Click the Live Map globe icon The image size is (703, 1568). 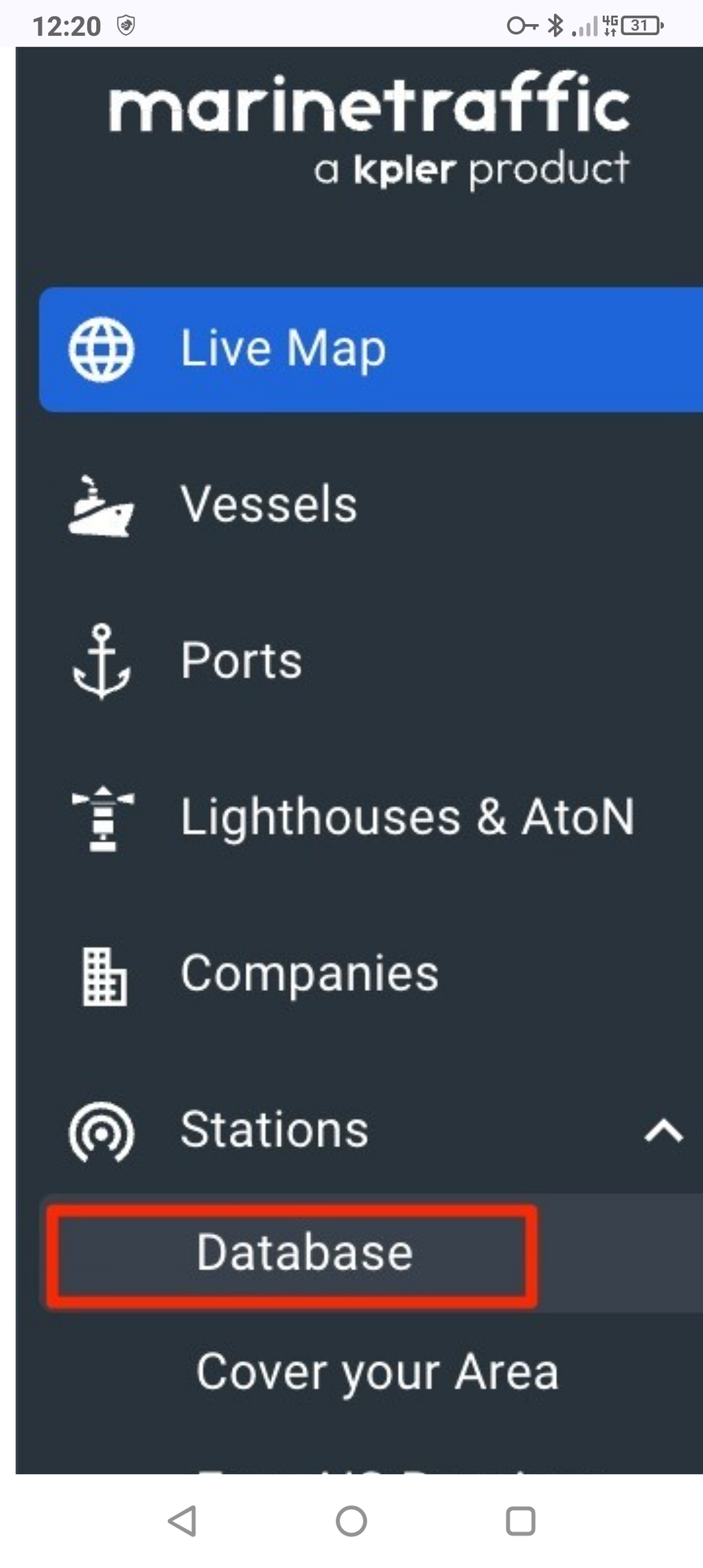click(x=102, y=349)
